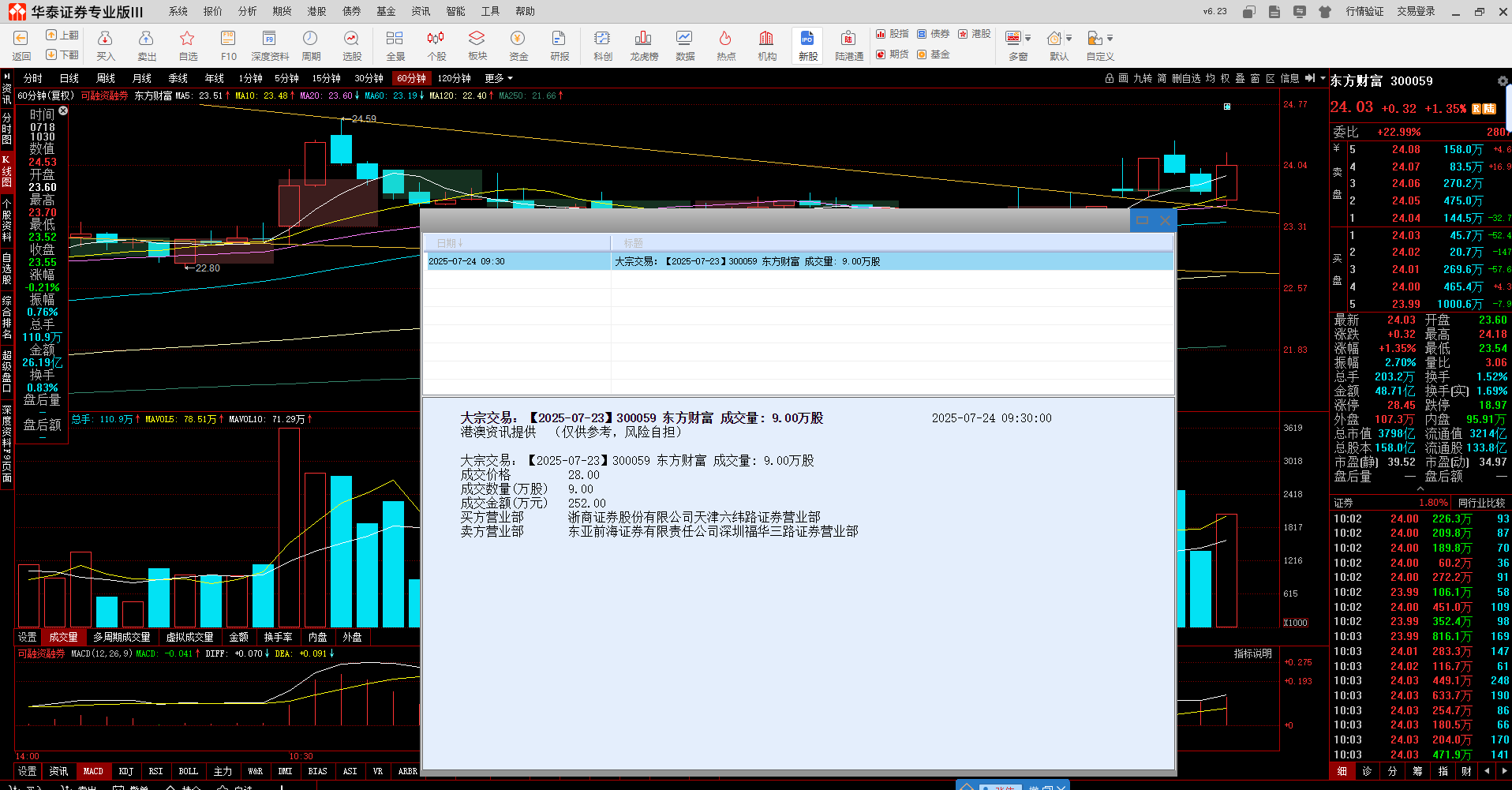
Task: Click the 数据 data icon
Action: (x=685, y=46)
